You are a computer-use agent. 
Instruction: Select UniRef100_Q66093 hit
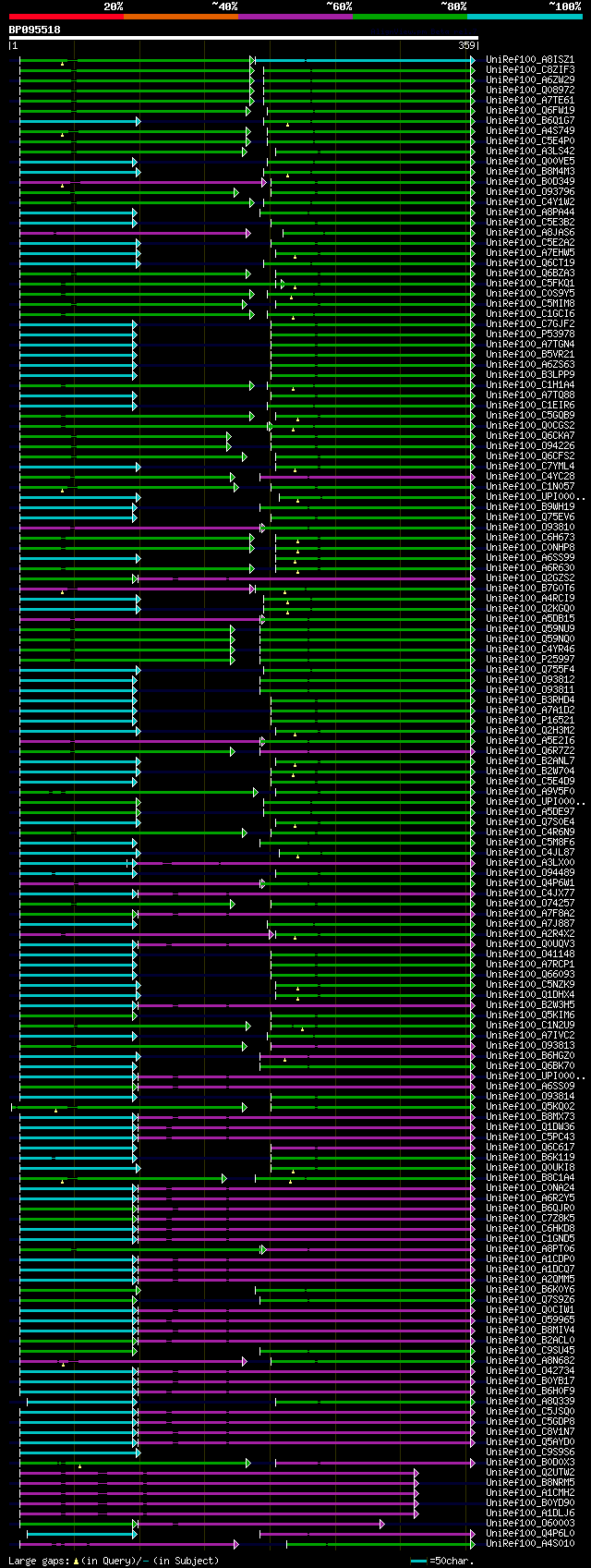coord(530,974)
